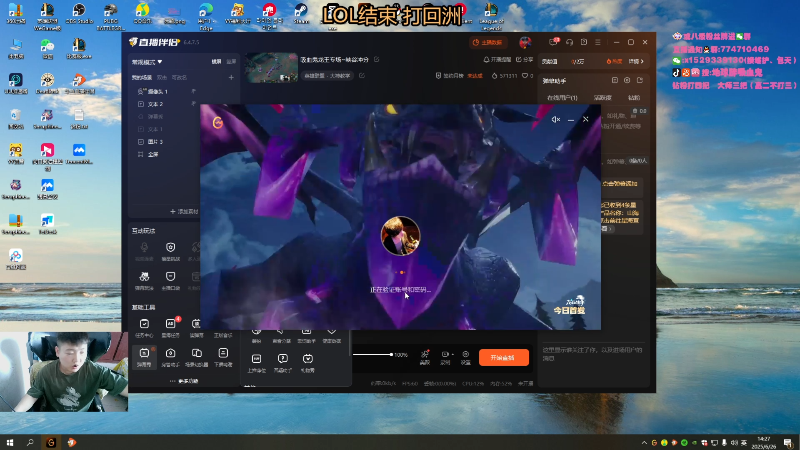800x450 pixels.
Task: Switch to 竖屏 portrait orientation
Action: point(231,62)
